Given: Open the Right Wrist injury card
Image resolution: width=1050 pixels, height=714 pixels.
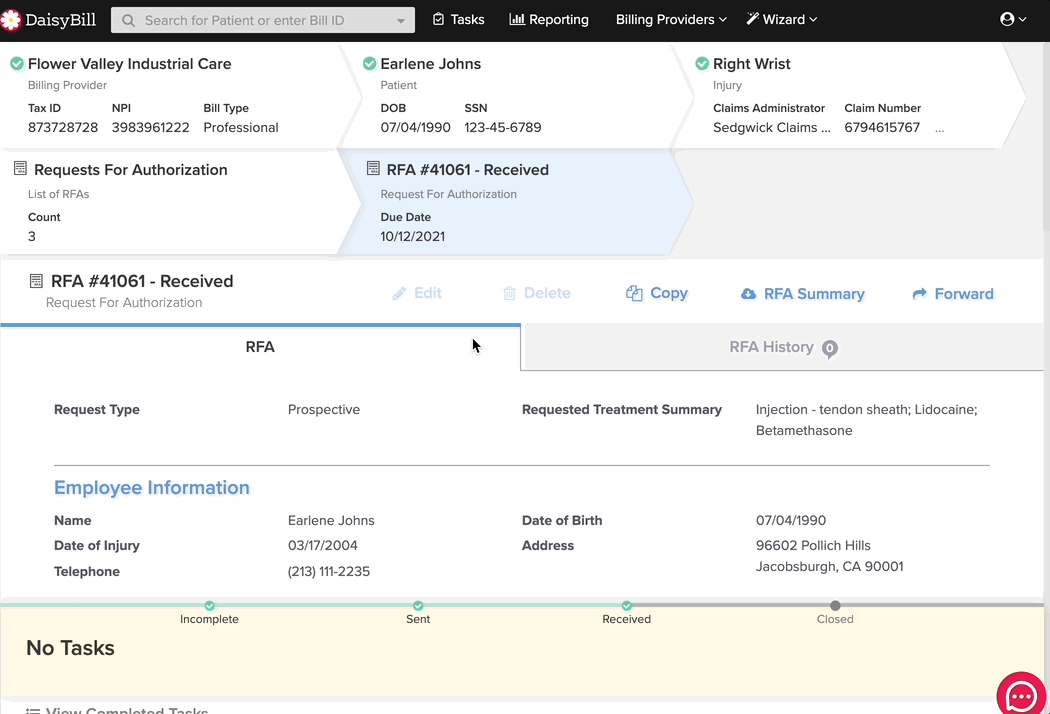Looking at the screenshot, I should click(751, 64).
